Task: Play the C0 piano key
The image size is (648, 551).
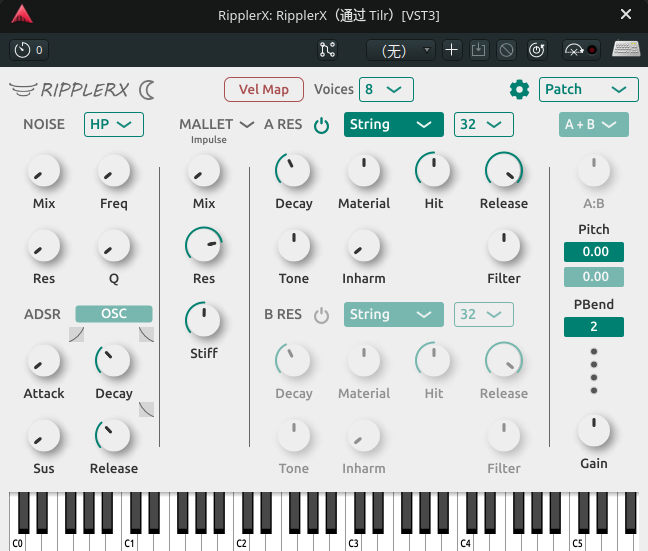Action: (17, 541)
